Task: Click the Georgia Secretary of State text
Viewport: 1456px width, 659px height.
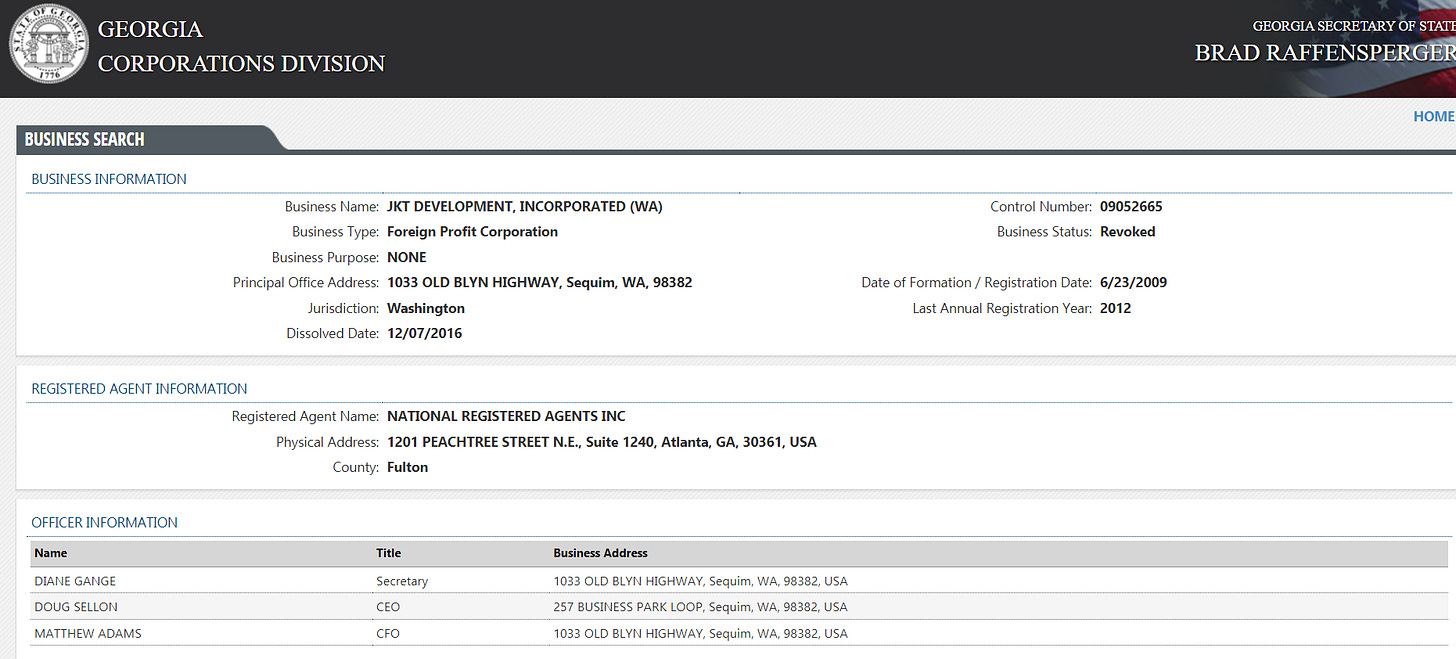Action: [x=1354, y=26]
